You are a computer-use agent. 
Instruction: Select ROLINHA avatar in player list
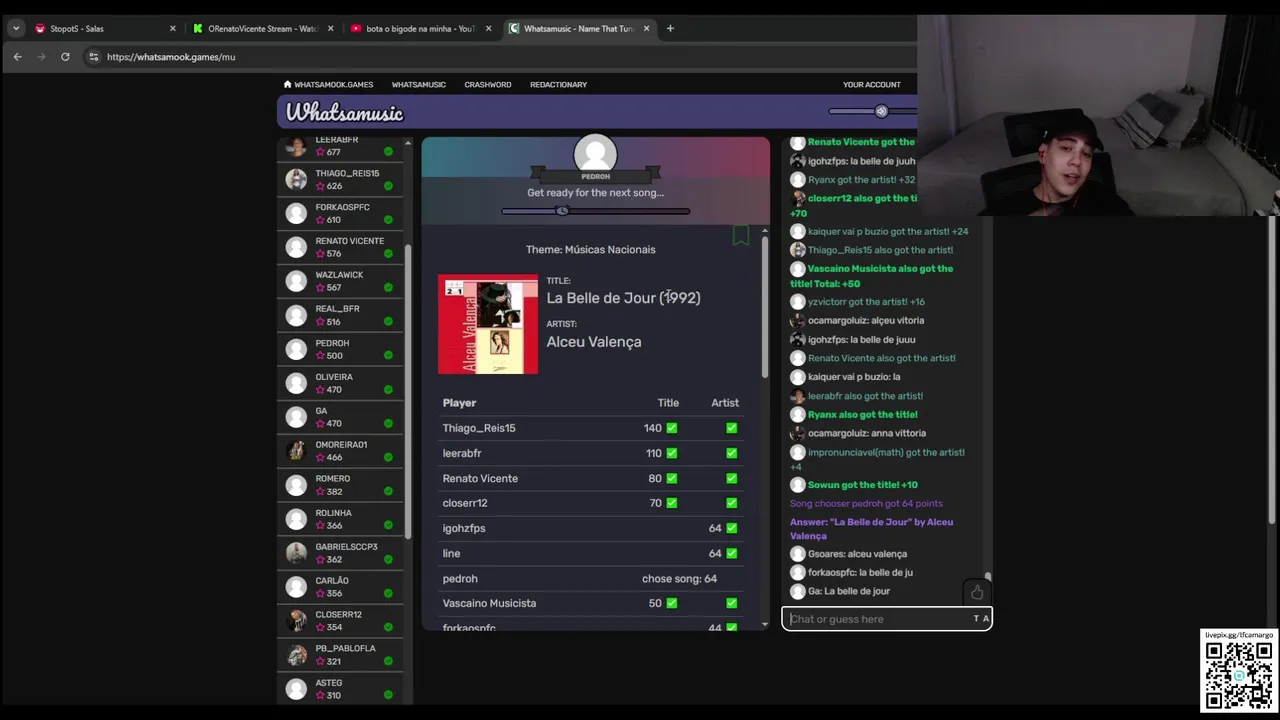coord(296,519)
